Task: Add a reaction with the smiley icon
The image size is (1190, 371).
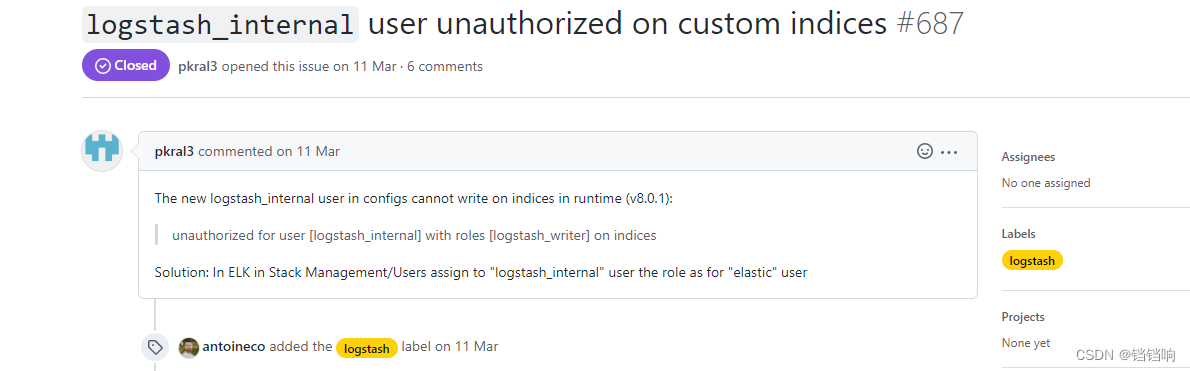Action: [924, 151]
